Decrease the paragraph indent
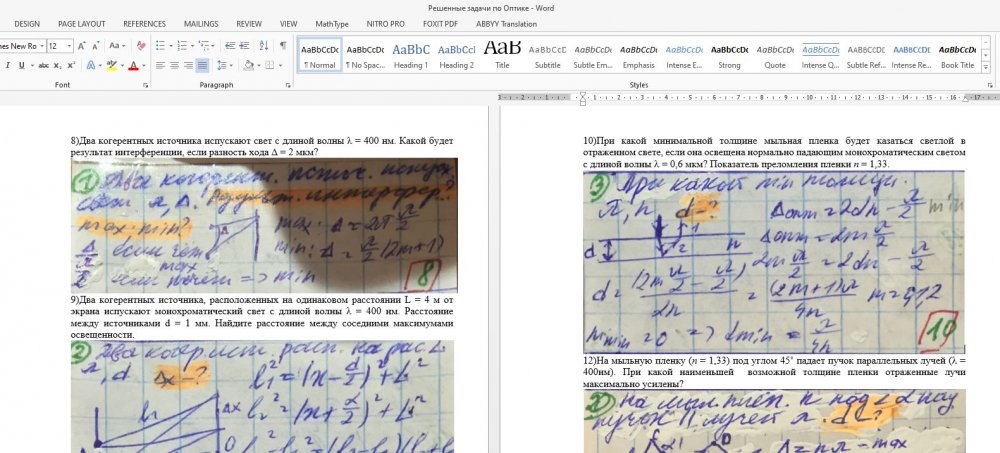Image resolution: width=1000 pixels, height=453 pixels. [230, 46]
